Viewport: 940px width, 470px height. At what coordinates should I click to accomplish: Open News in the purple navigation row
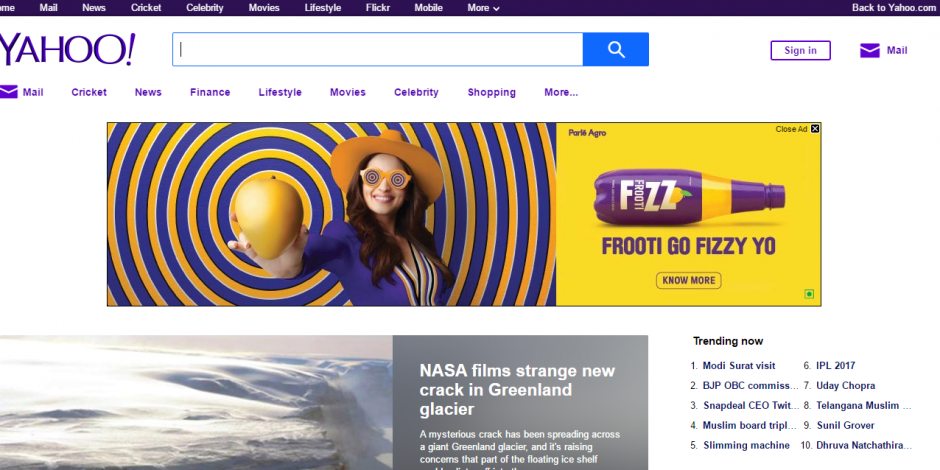click(x=148, y=92)
